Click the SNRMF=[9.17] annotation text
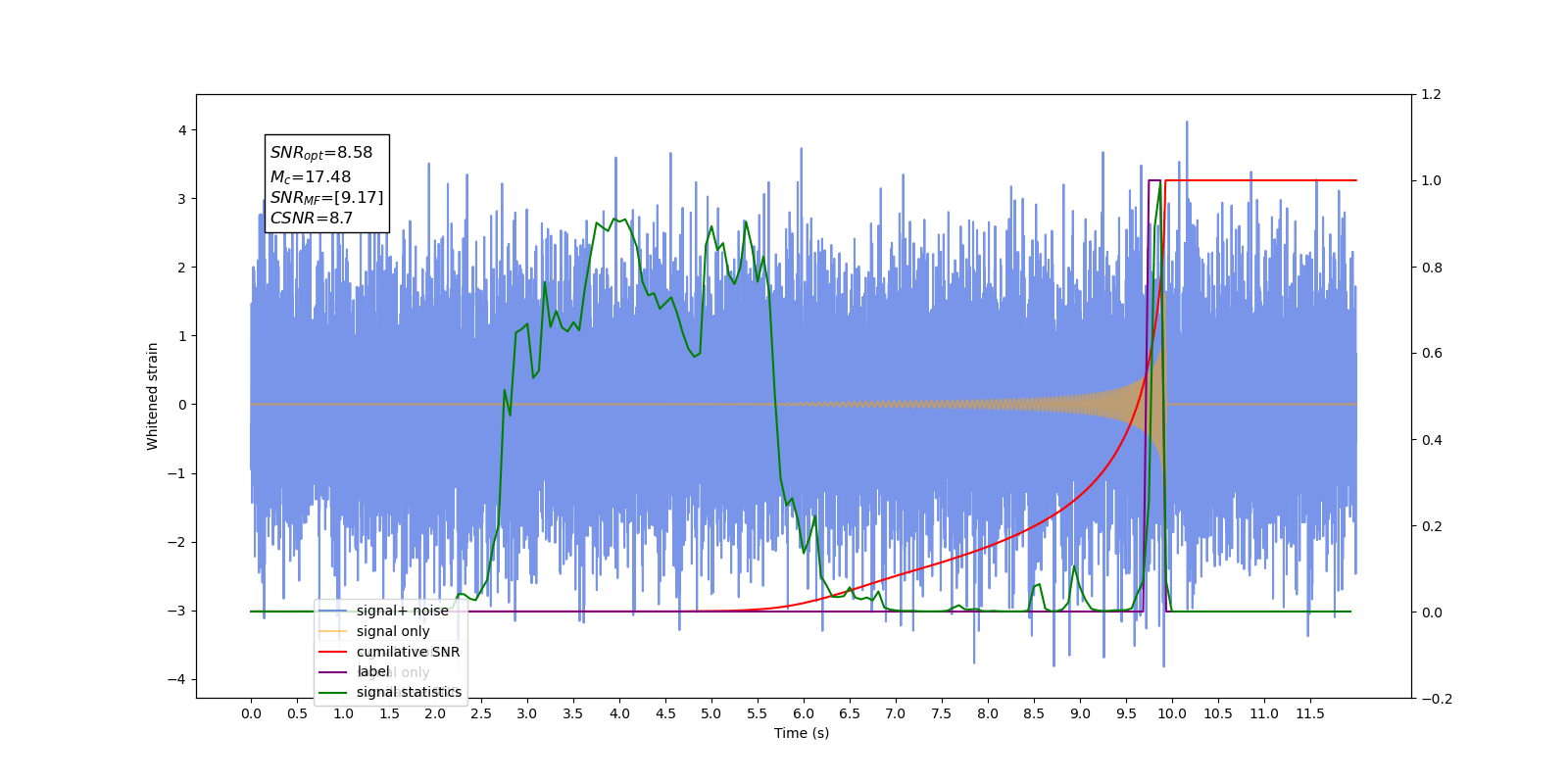Image resolution: width=1568 pixels, height=784 pixels. pos(327,198)
